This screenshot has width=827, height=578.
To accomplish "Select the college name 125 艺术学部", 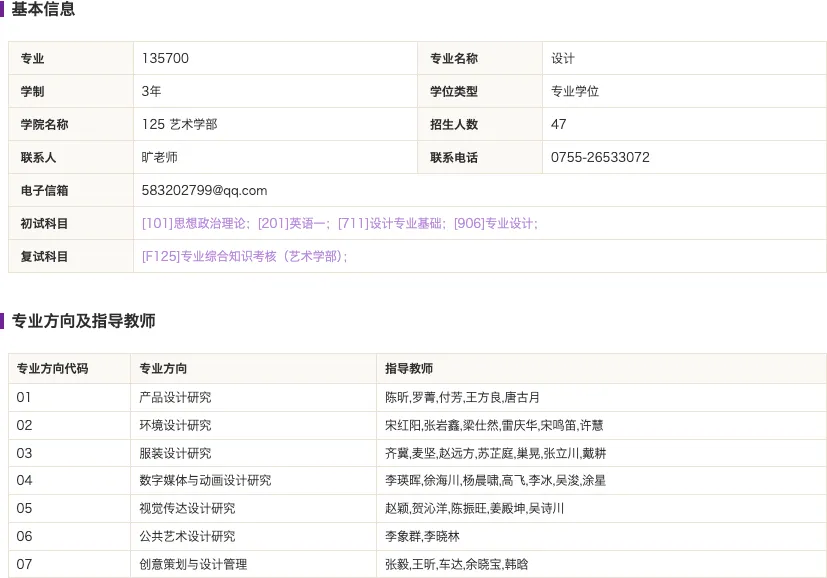I will coord(179,124).
